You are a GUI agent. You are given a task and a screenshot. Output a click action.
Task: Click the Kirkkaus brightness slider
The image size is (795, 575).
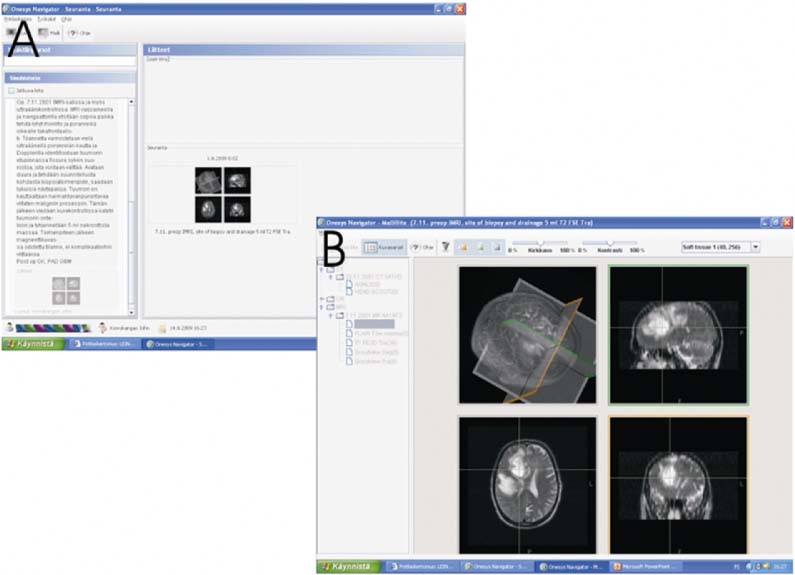(x=540, y=242)
